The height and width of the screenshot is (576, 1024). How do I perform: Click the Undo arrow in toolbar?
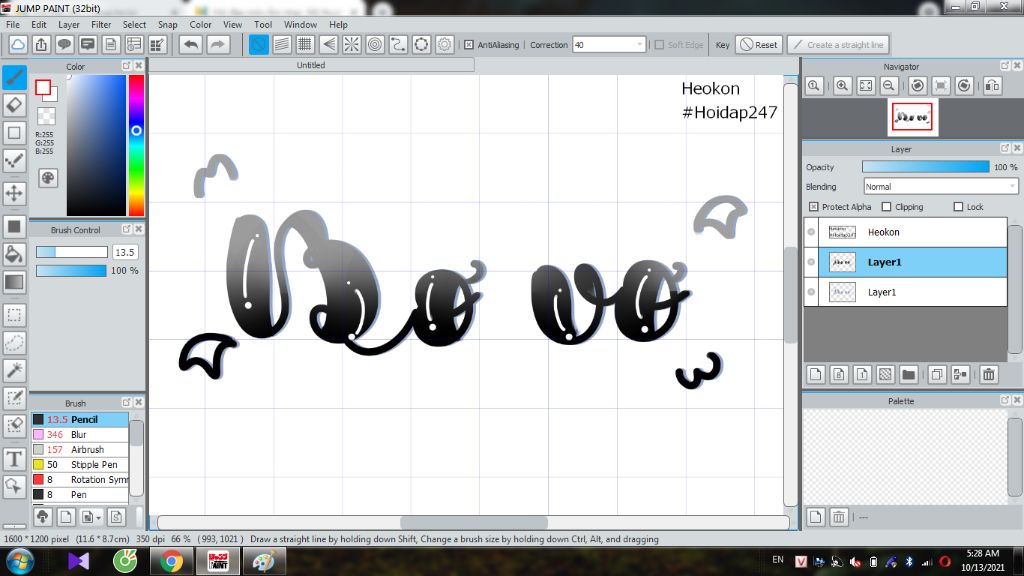pos(191,44)
